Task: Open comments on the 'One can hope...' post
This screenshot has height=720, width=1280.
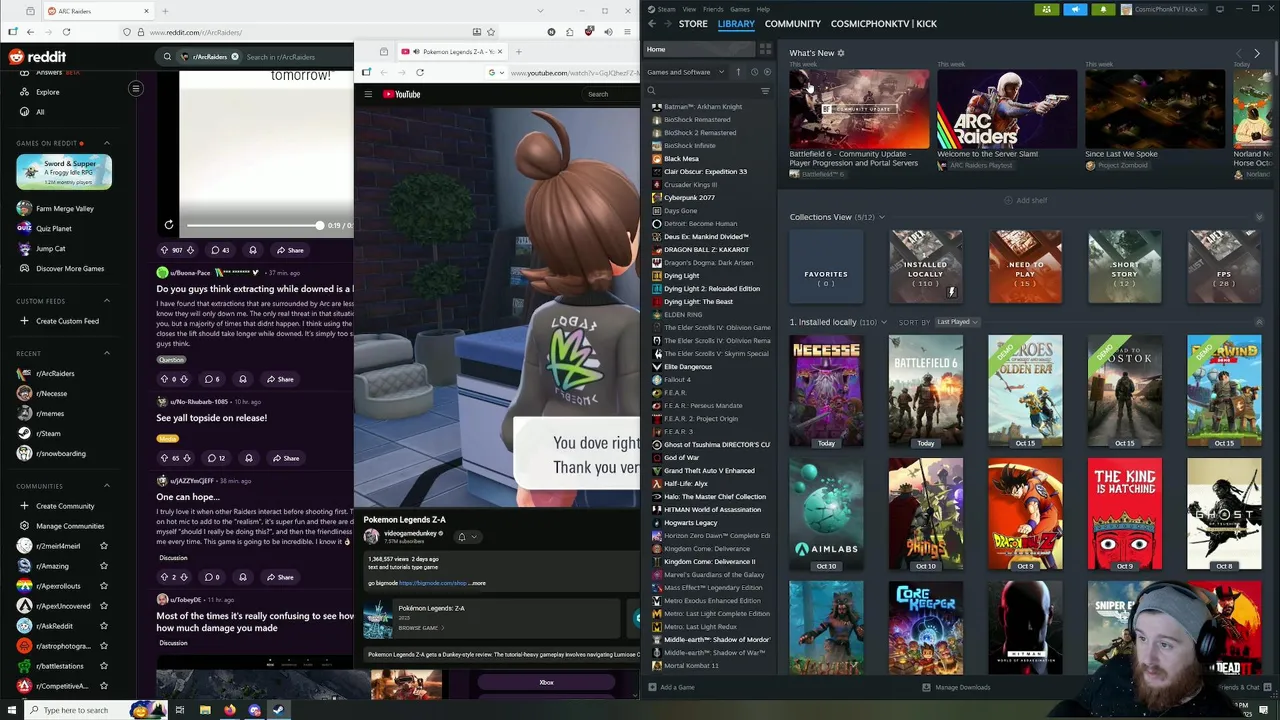Action: (211, 577)
